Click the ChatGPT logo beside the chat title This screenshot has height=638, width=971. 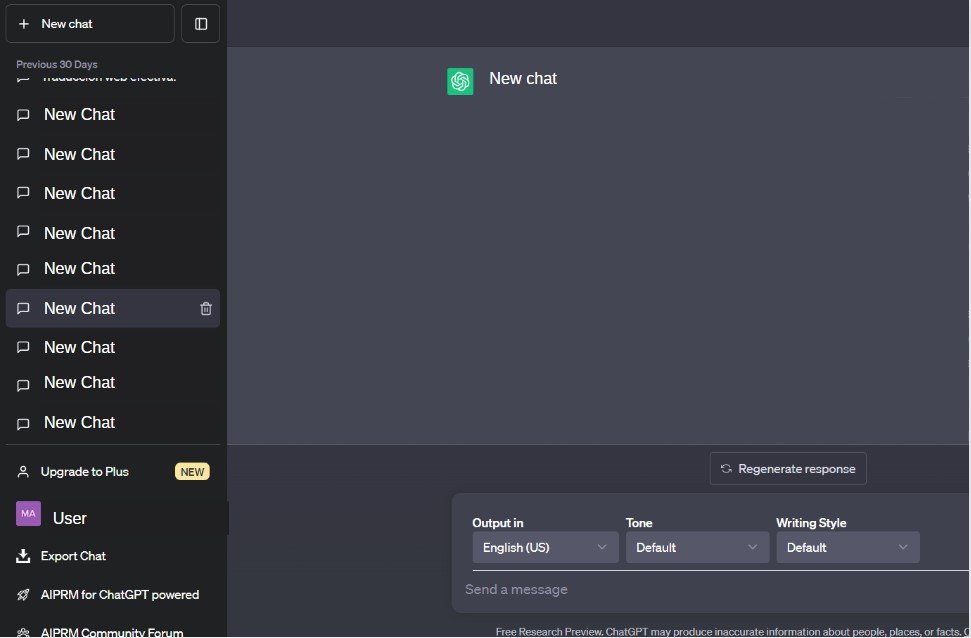point(460,81)
